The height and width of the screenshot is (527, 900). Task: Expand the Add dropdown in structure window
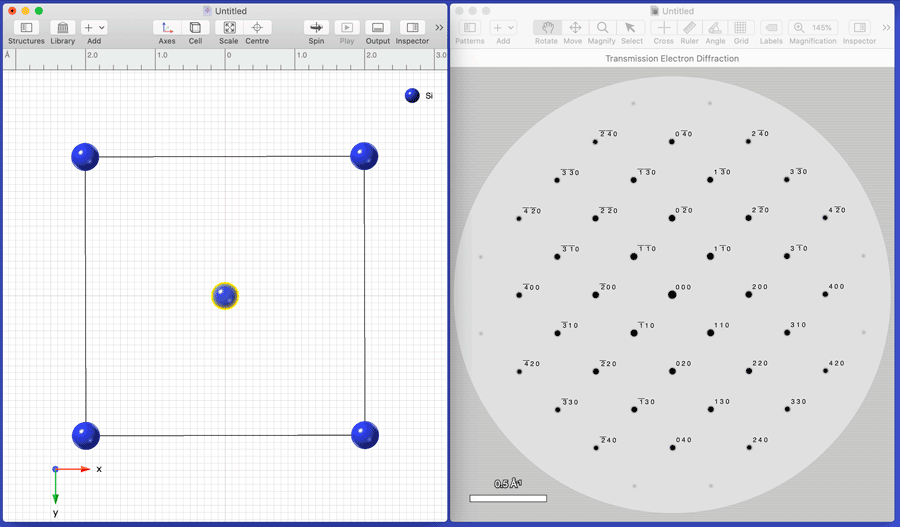94,28
